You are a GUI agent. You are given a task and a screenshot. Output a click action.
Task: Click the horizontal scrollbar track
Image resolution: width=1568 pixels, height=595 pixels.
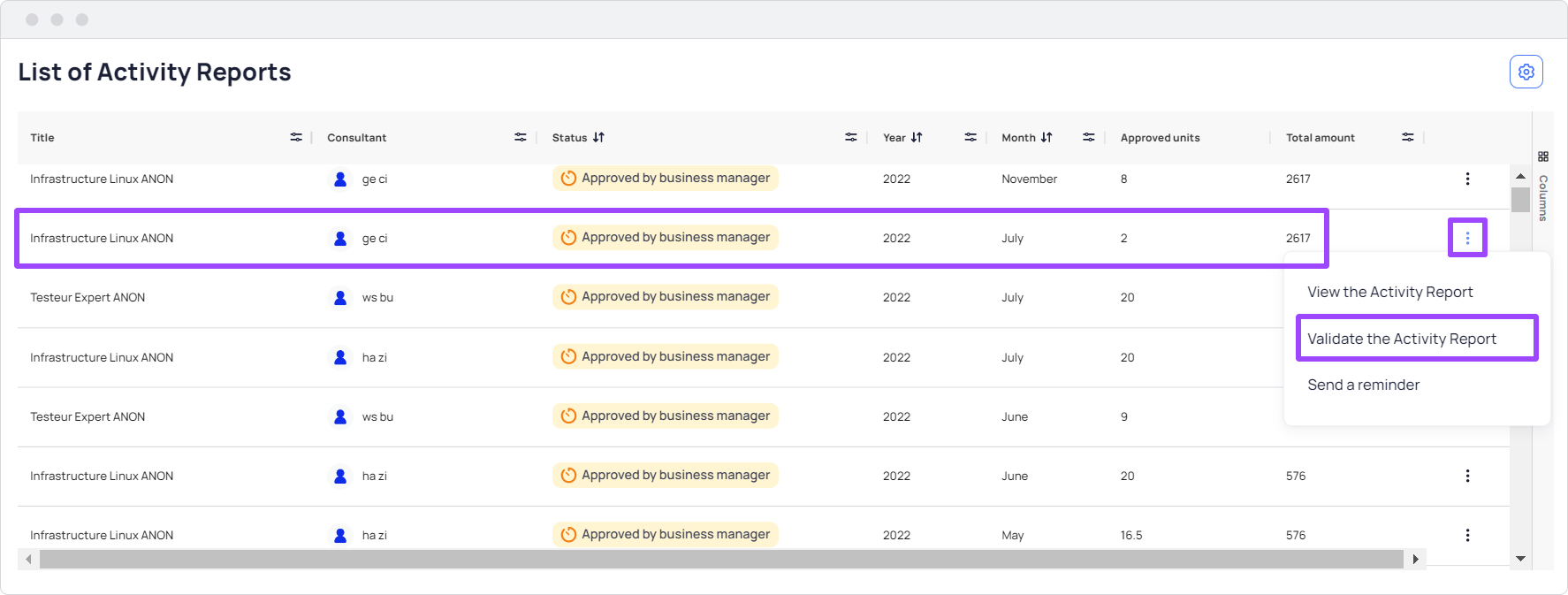721,559
